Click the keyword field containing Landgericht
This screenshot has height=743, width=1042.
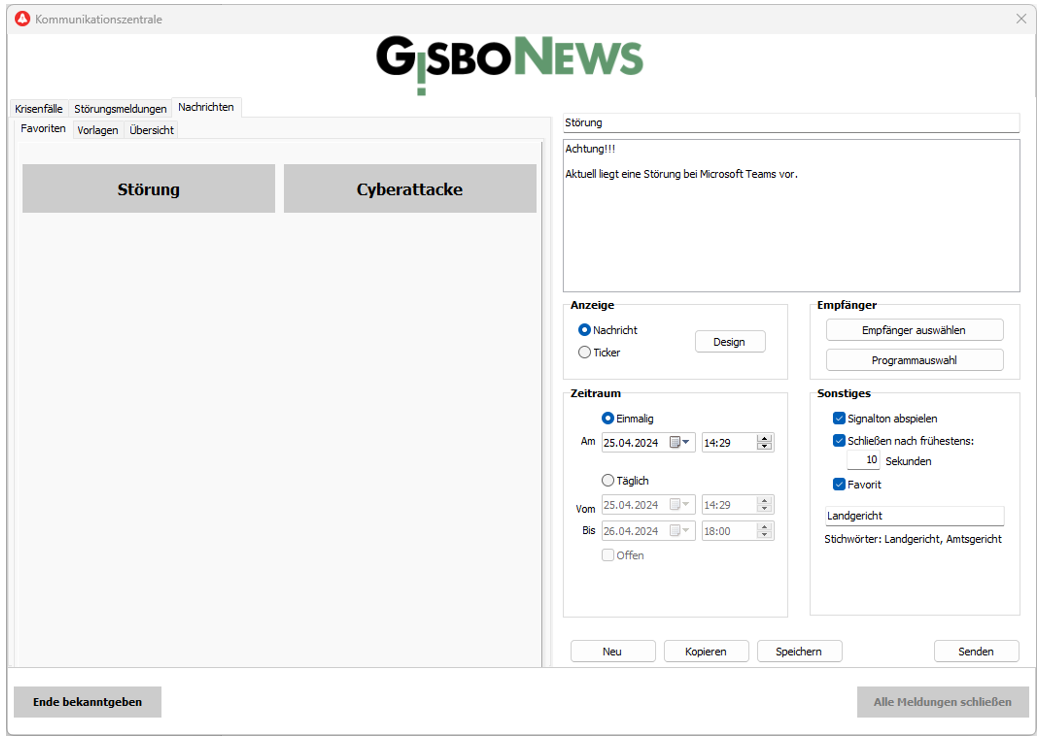(x=914, y=516)
